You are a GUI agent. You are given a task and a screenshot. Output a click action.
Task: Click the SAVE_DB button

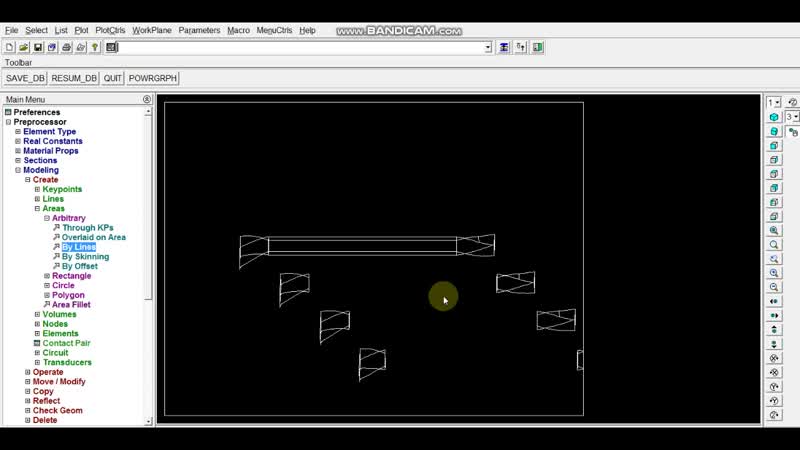25,78
